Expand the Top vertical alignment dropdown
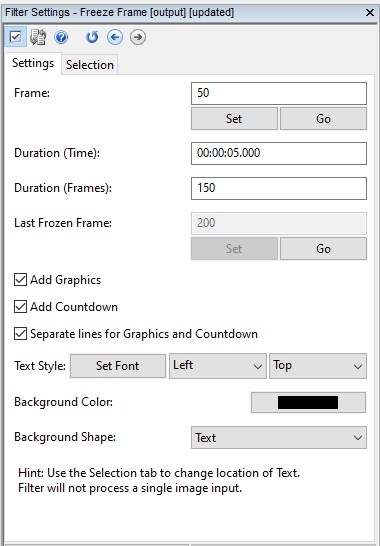 (318, 366)
